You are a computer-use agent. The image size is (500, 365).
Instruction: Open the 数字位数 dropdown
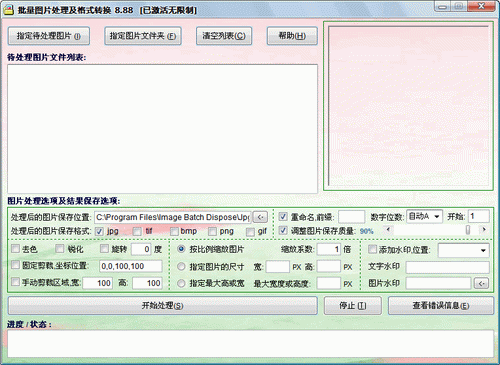point(424,217)
